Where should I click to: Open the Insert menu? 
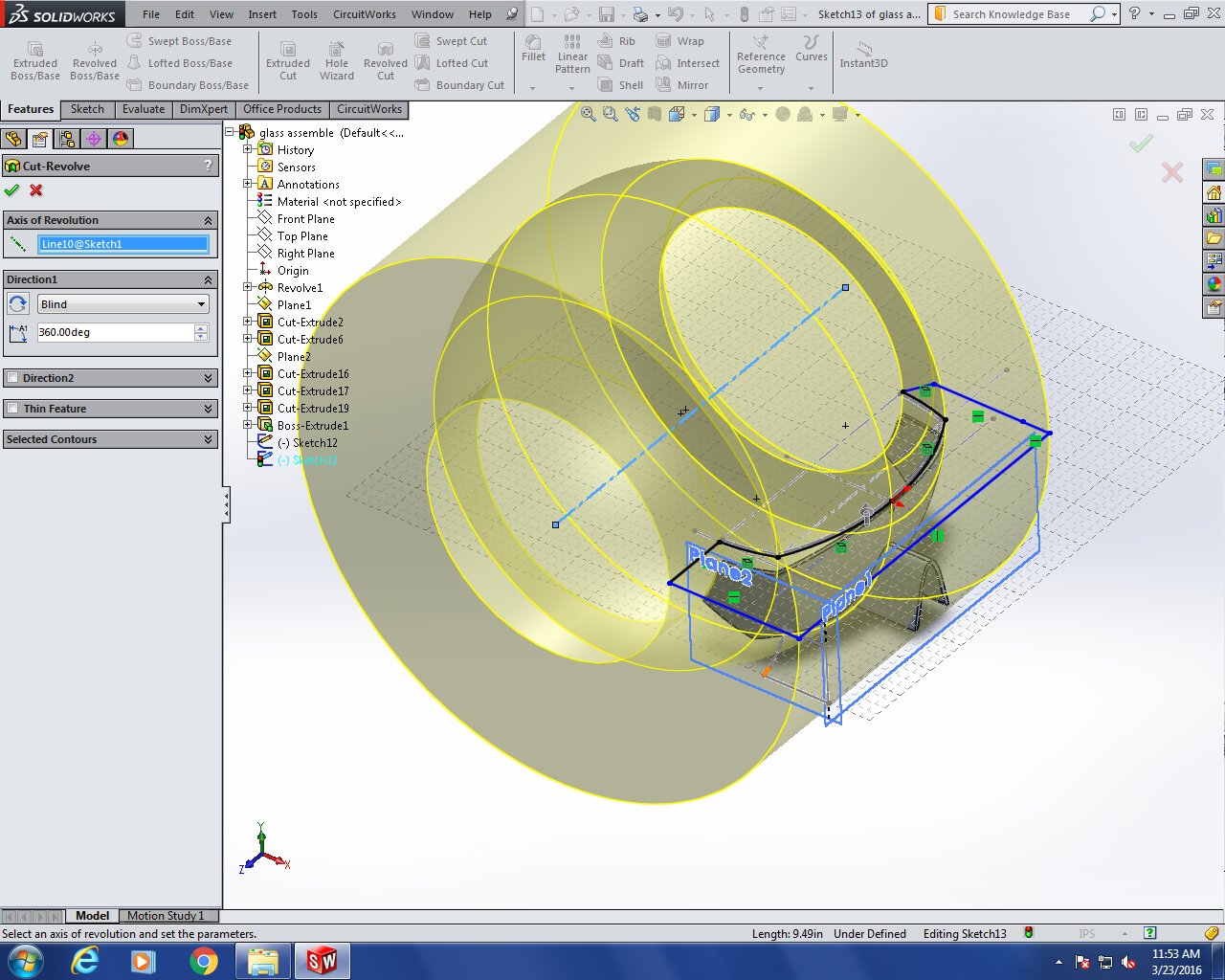pos(262,14)
